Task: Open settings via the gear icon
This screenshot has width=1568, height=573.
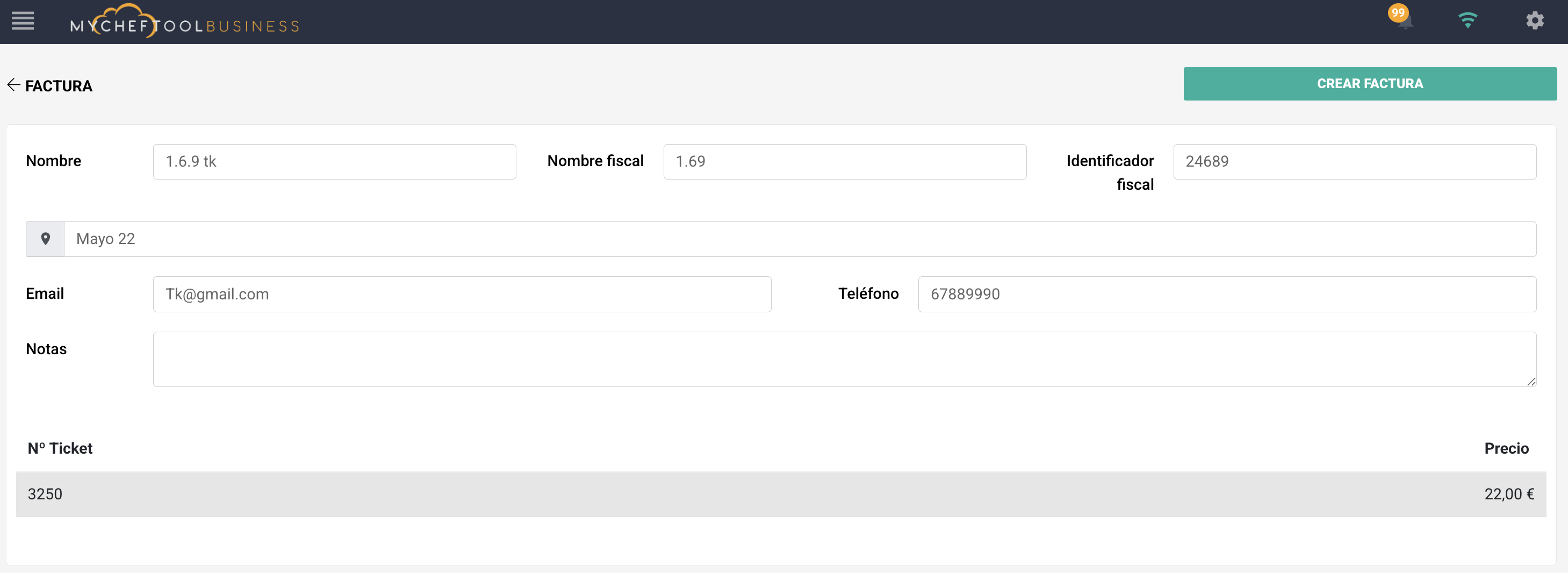Action: [x=1535, y=21]
